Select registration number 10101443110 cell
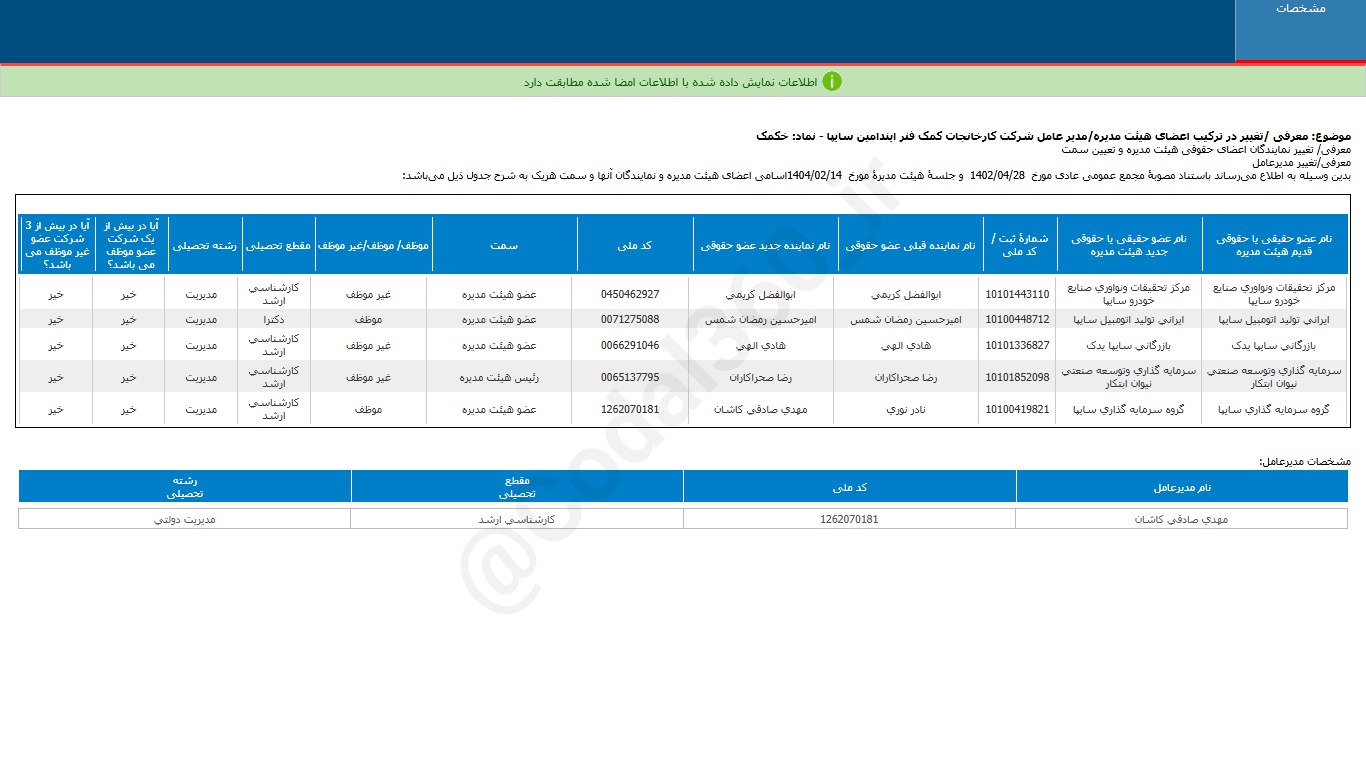This screenshot has width=1366, height=768. pyautogui.click(x=1017, y=295)
